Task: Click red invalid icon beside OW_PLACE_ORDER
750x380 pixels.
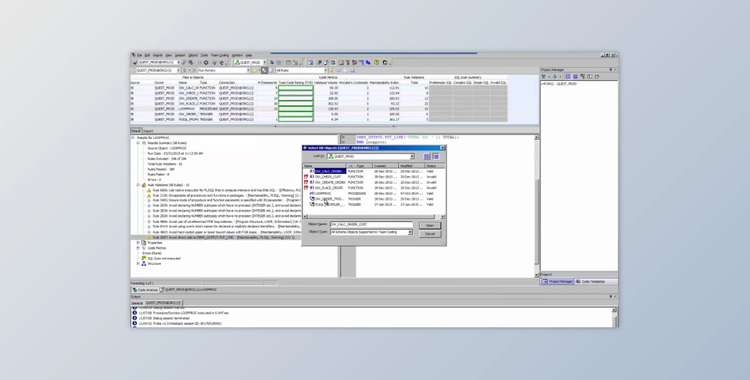Action: [x=306, y=188]
